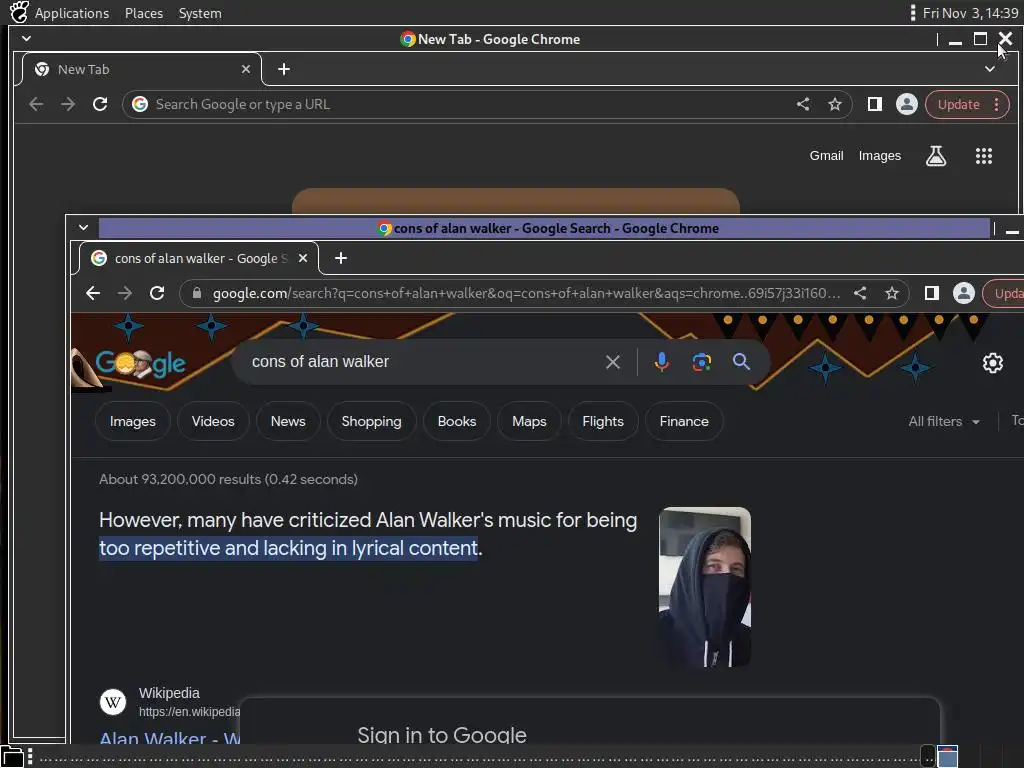
Task: Add a new tab in the Google Search window
Action: pyautogui.click(x=340, y=258)
